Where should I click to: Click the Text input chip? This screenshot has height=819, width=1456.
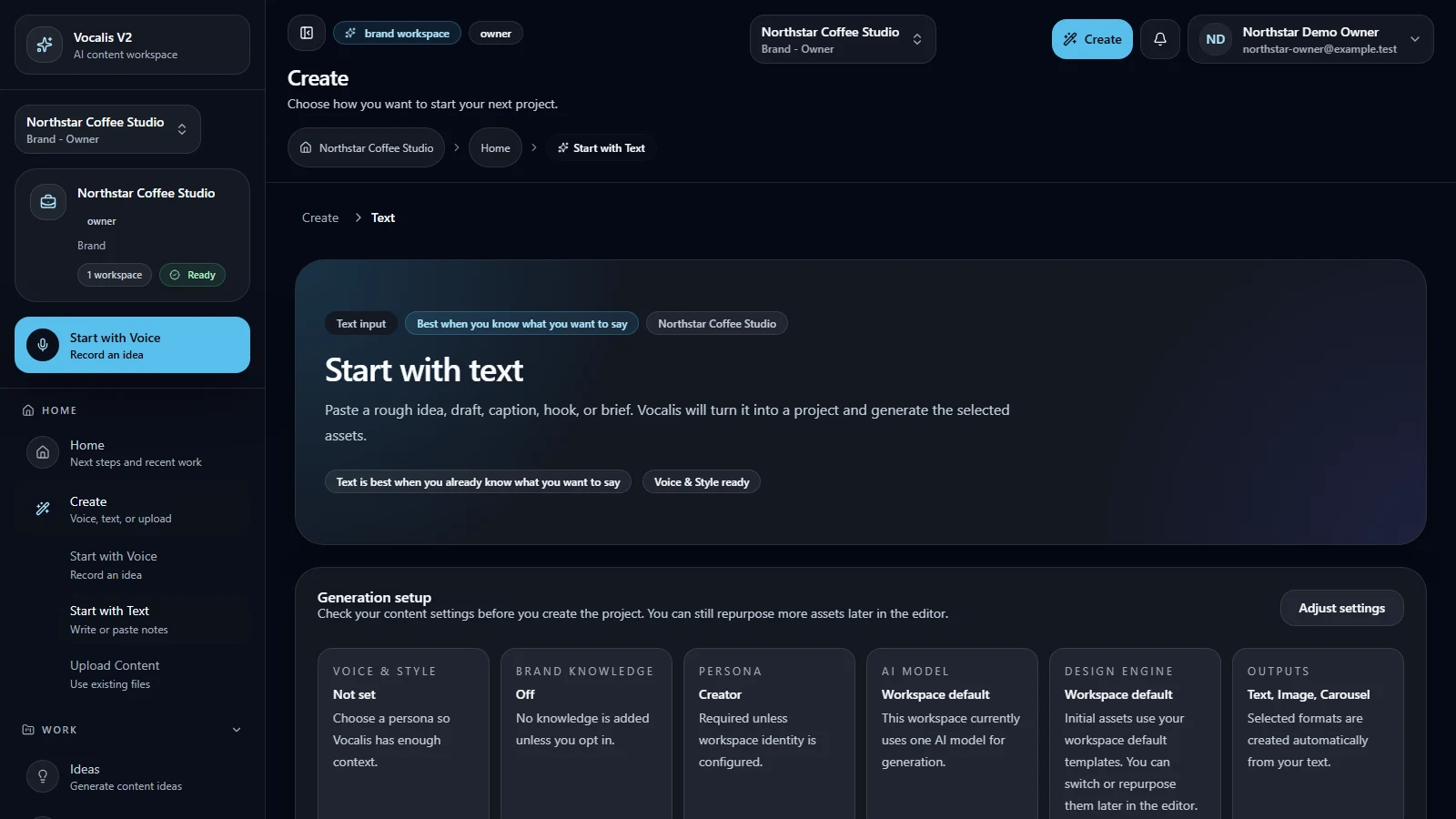[x=361, y=323]
